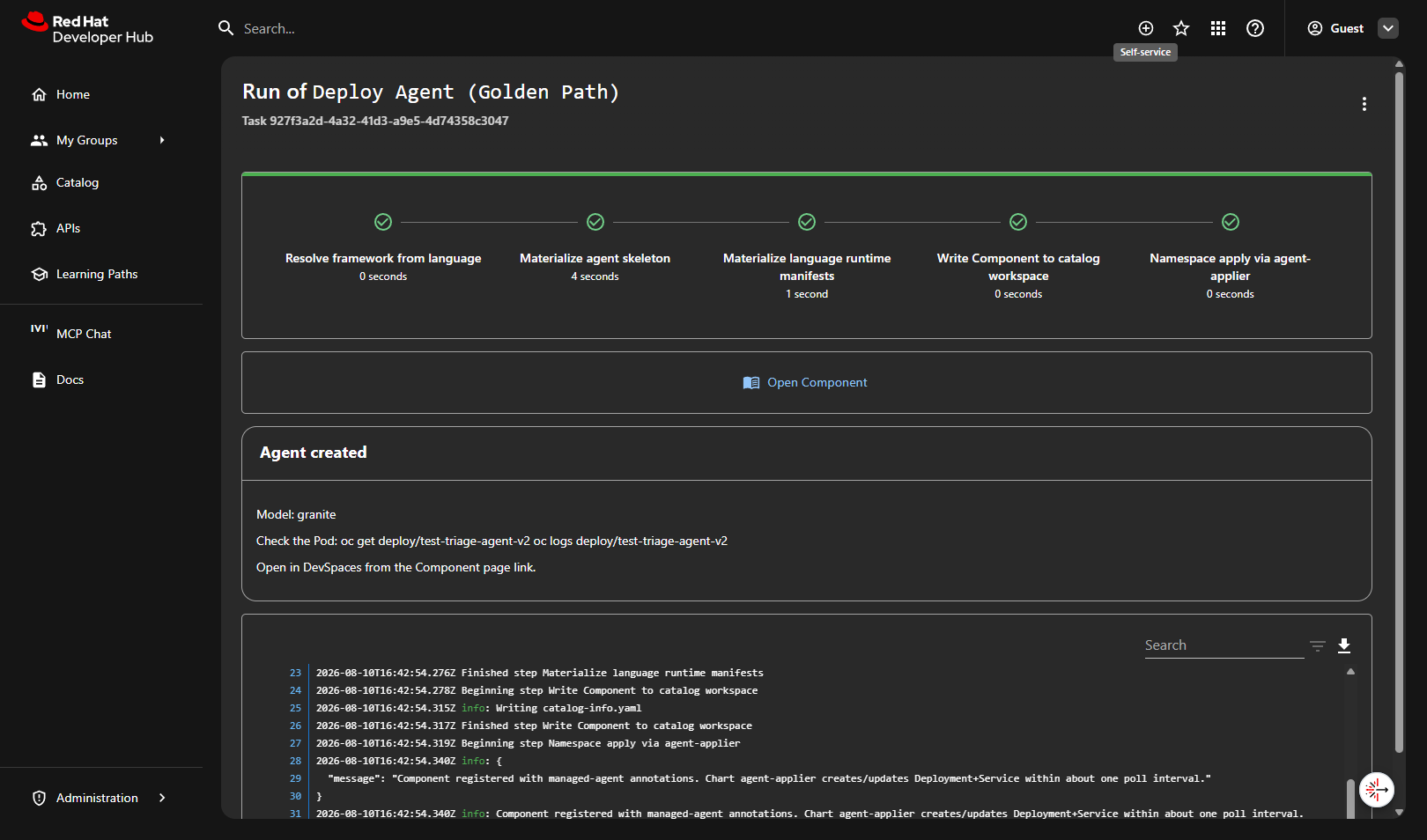The height and width of the screenshot is (840, 1427).
Task: Click the Guest profile icon
Action: point(1315,28)
